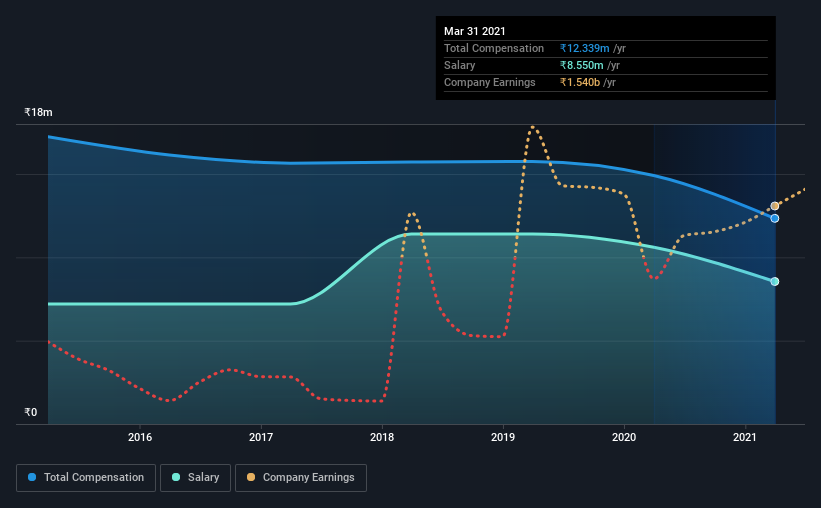The width and height of the screenshot is (821, 508).
Task: Click the 2016 x-axis label
Action: [x=140, y=437]
